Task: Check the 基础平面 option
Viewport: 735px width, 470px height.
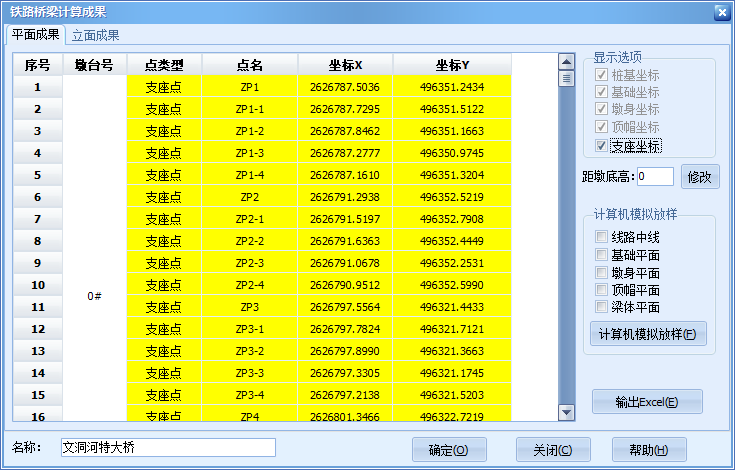Action: tap(601, 255)
